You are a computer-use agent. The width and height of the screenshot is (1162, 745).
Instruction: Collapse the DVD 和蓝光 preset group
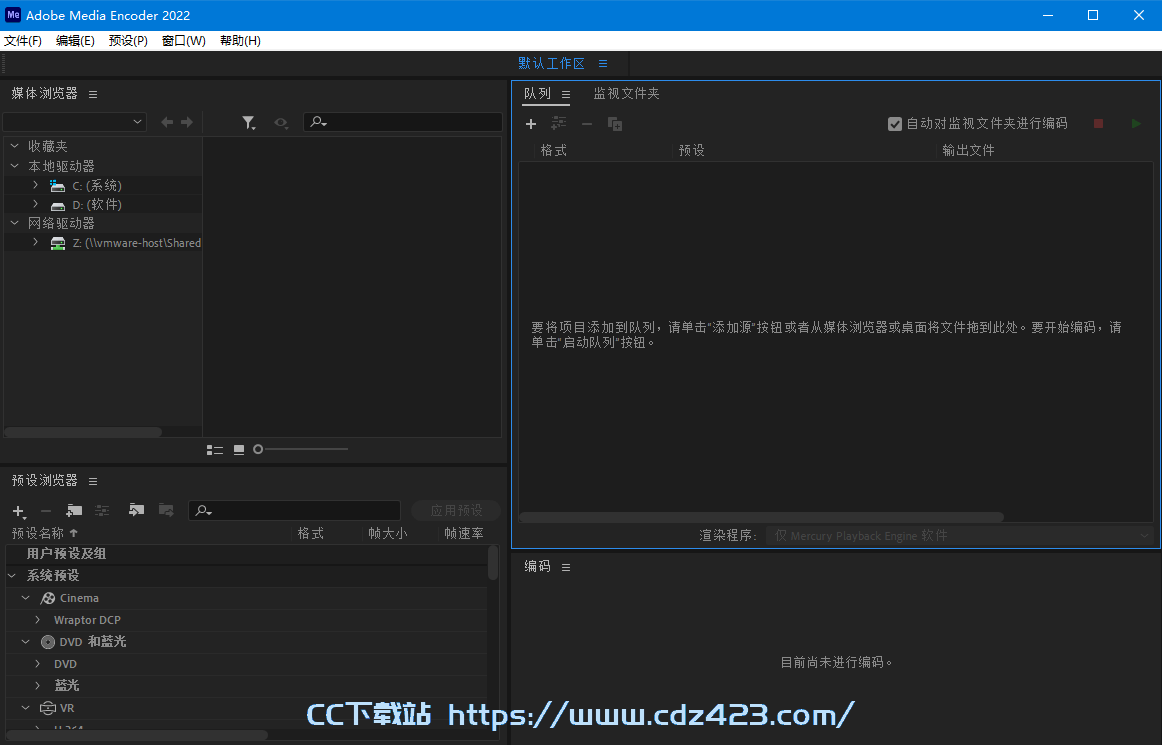click(25, 641)
